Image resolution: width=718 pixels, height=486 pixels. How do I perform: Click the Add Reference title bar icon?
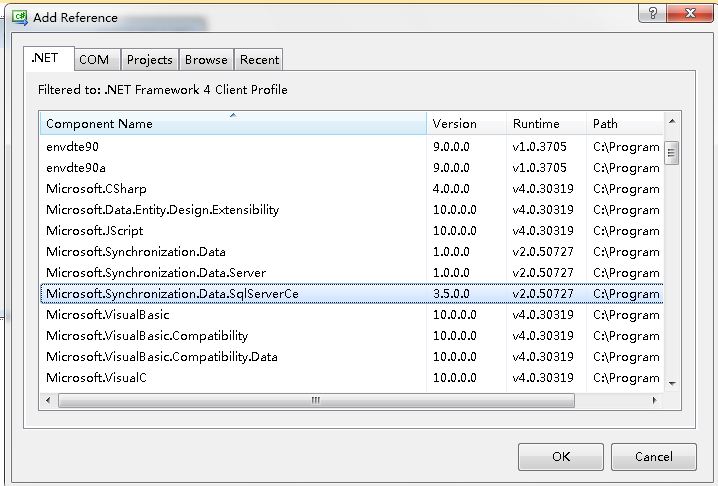(x=20, y=18)
